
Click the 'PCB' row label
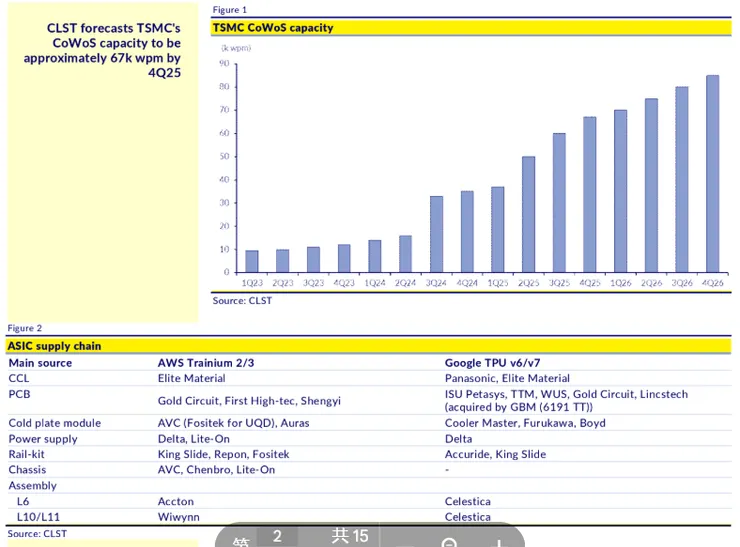(19, 394)
